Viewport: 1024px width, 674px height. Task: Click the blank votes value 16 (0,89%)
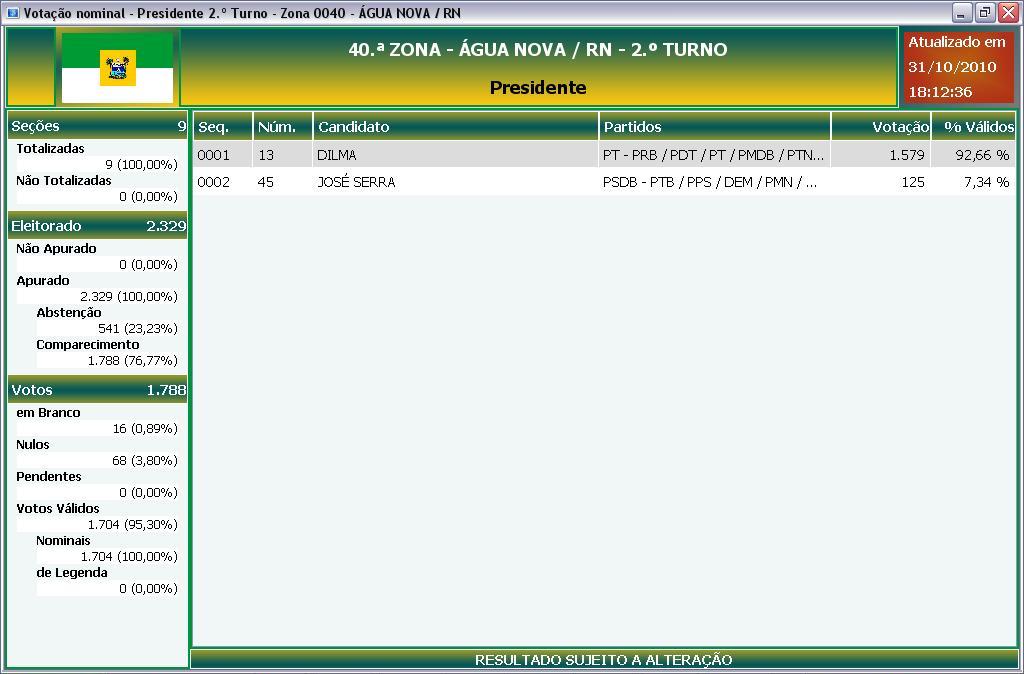pos(145,428)
